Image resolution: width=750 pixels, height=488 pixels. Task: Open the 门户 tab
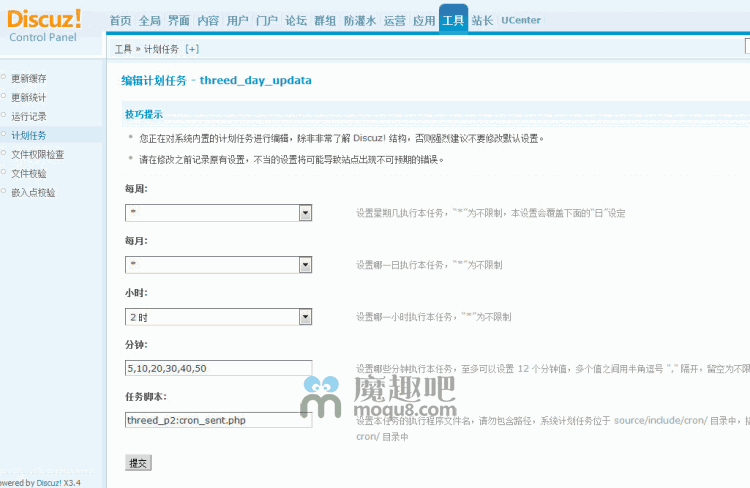pos(267,21)
